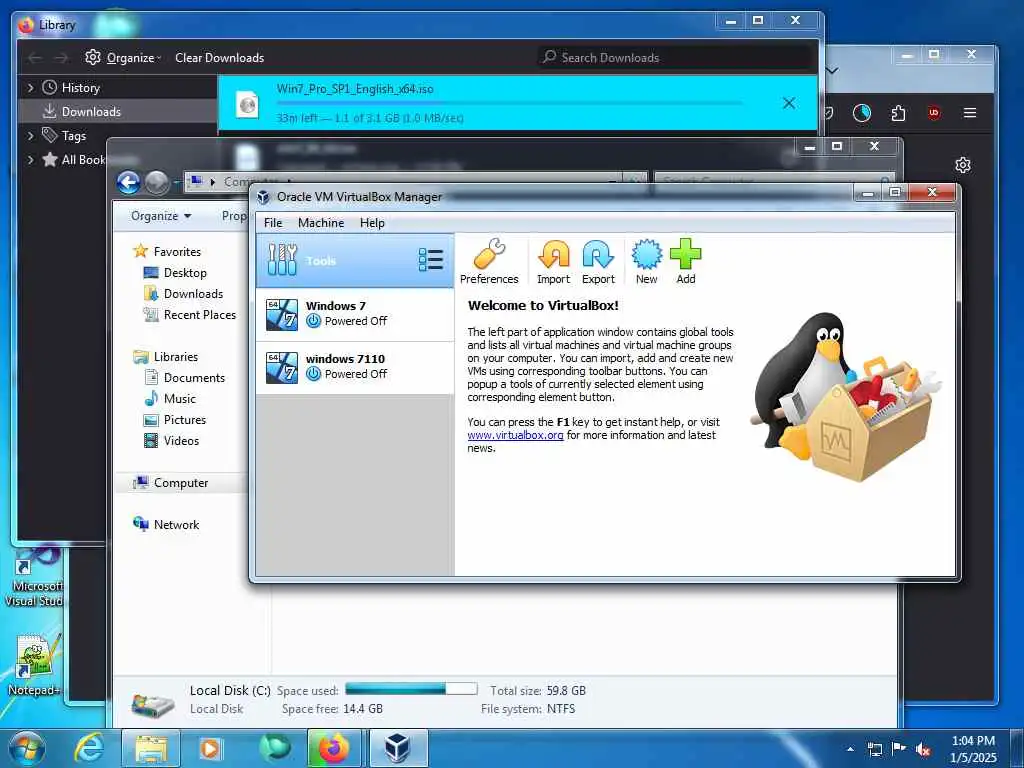This screenshot has height=768, width=1024.
Task: Click the Local Disk space used bar
Action: [411, 689]
